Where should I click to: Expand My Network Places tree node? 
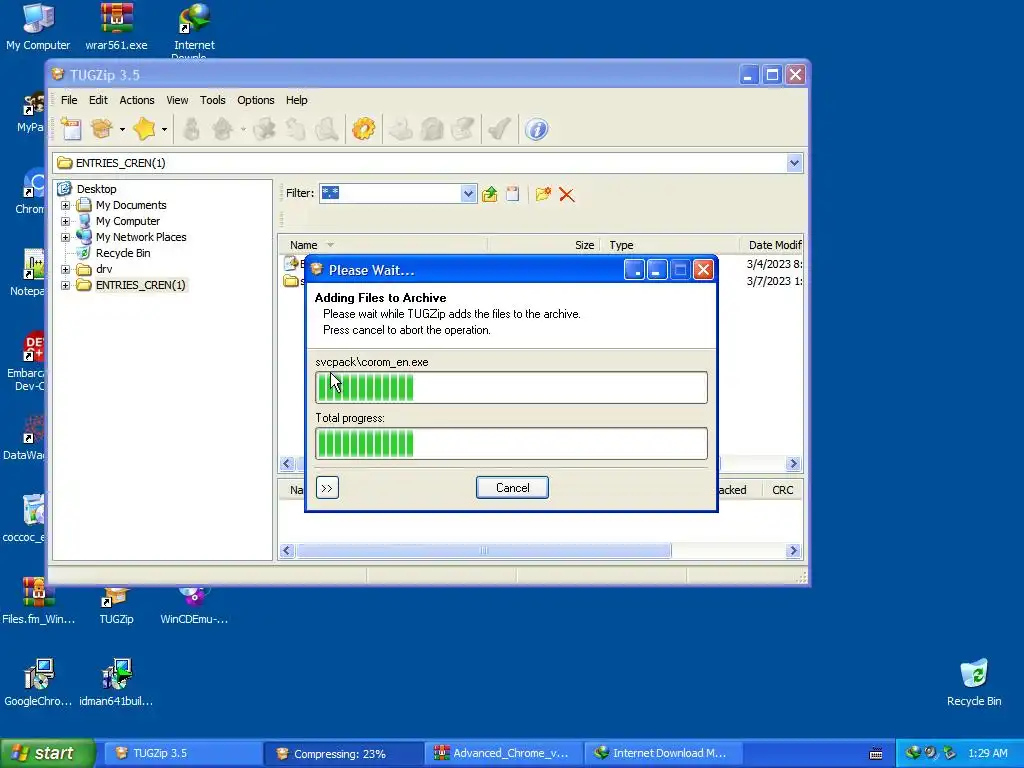(65, 237)
